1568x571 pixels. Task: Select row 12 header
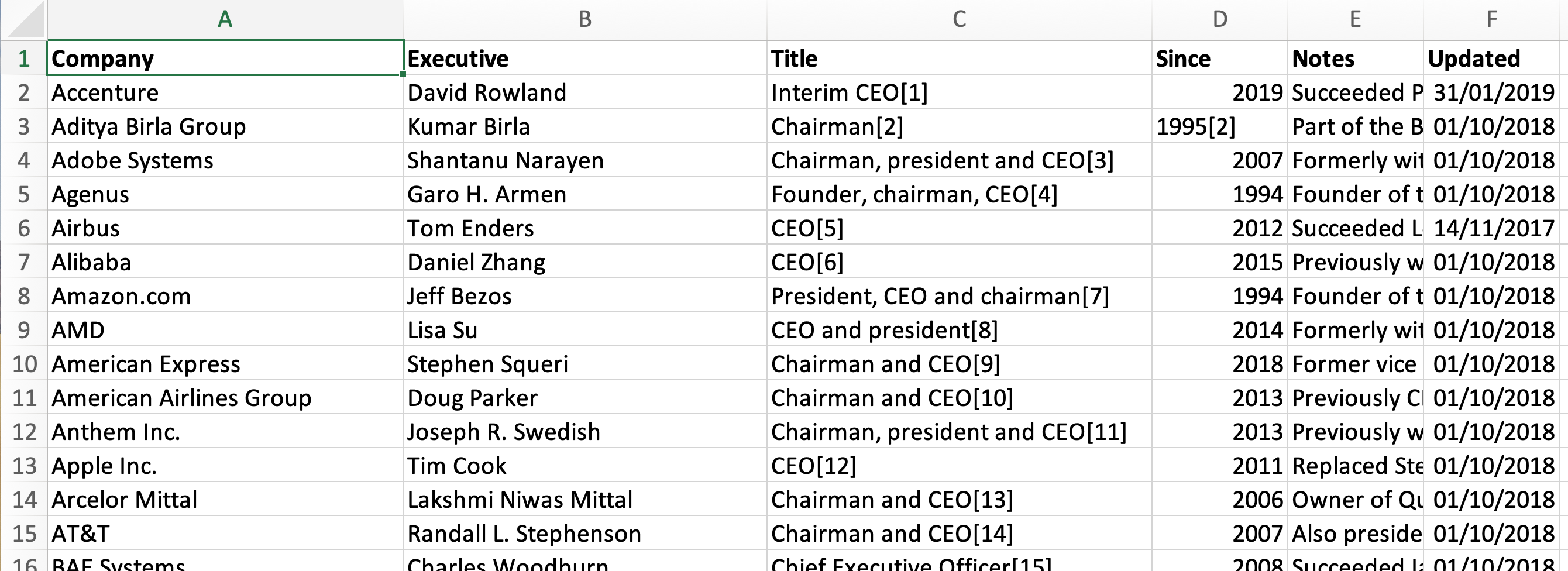(x=24, y=432)
